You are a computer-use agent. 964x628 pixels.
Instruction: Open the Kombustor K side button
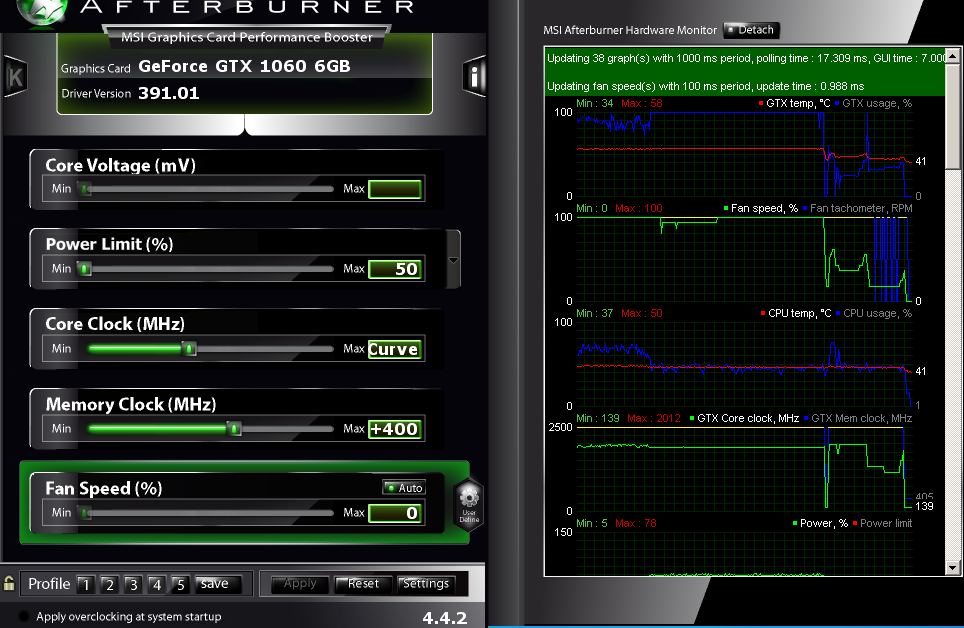15,76
